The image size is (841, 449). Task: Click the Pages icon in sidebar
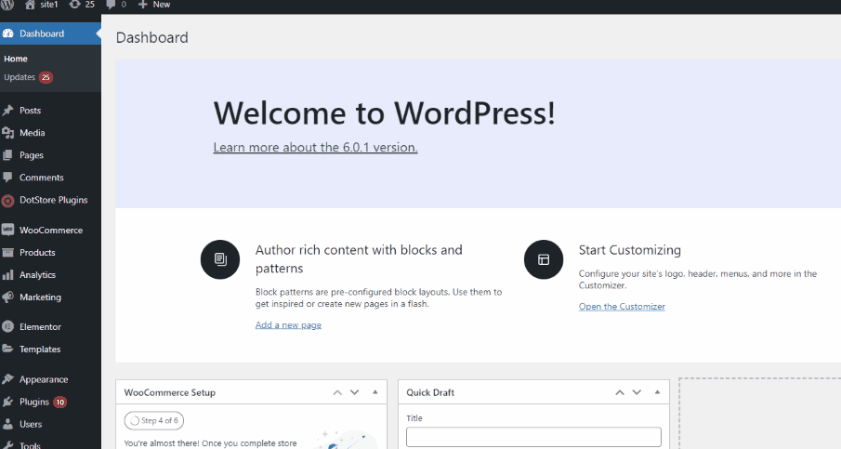pyautogui.click(x=8, y=156)
